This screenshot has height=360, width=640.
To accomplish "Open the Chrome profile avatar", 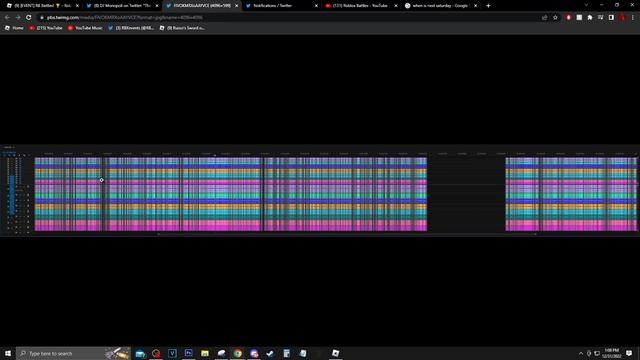I will coord(622,18).
